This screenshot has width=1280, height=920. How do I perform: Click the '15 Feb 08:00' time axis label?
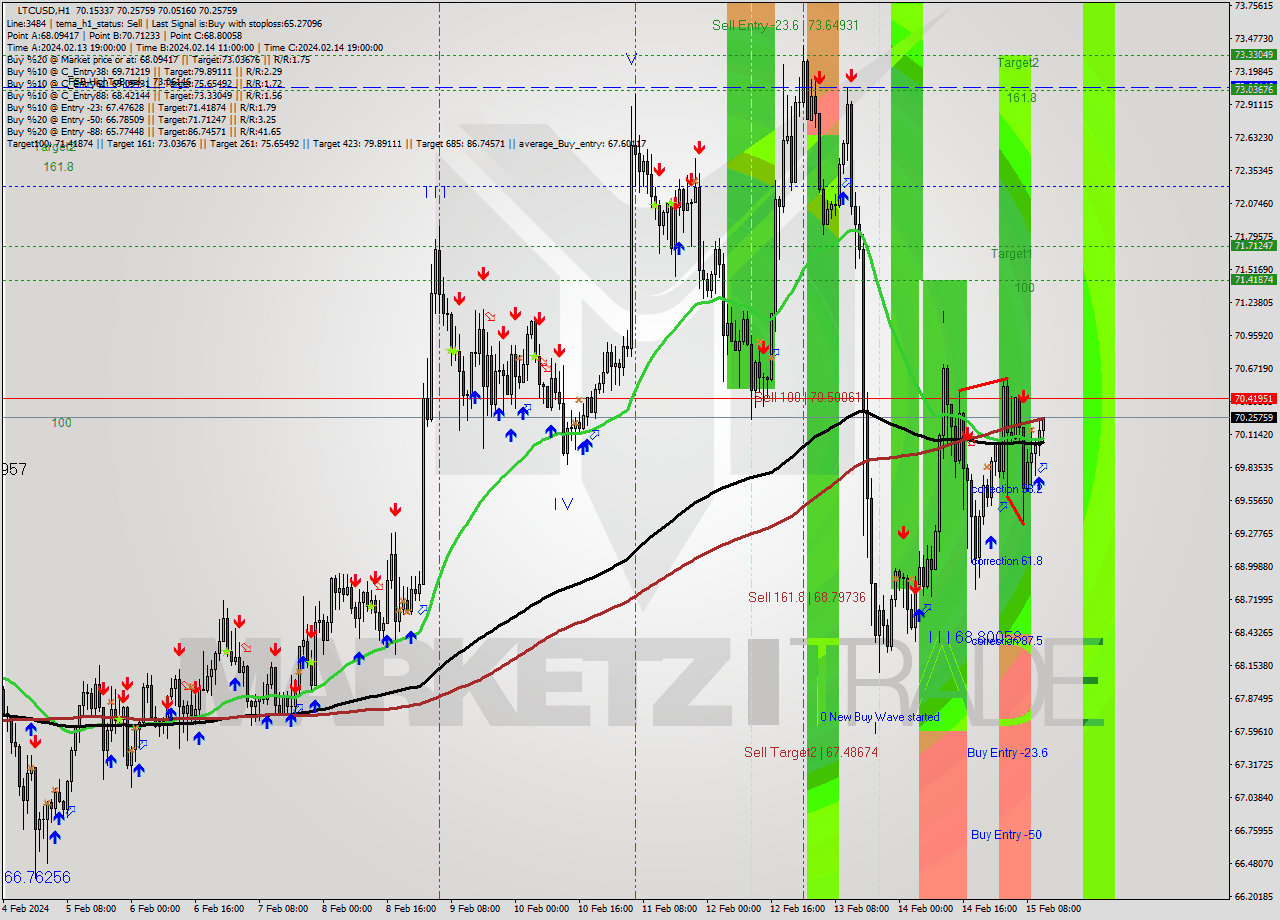coord(1053,910)
